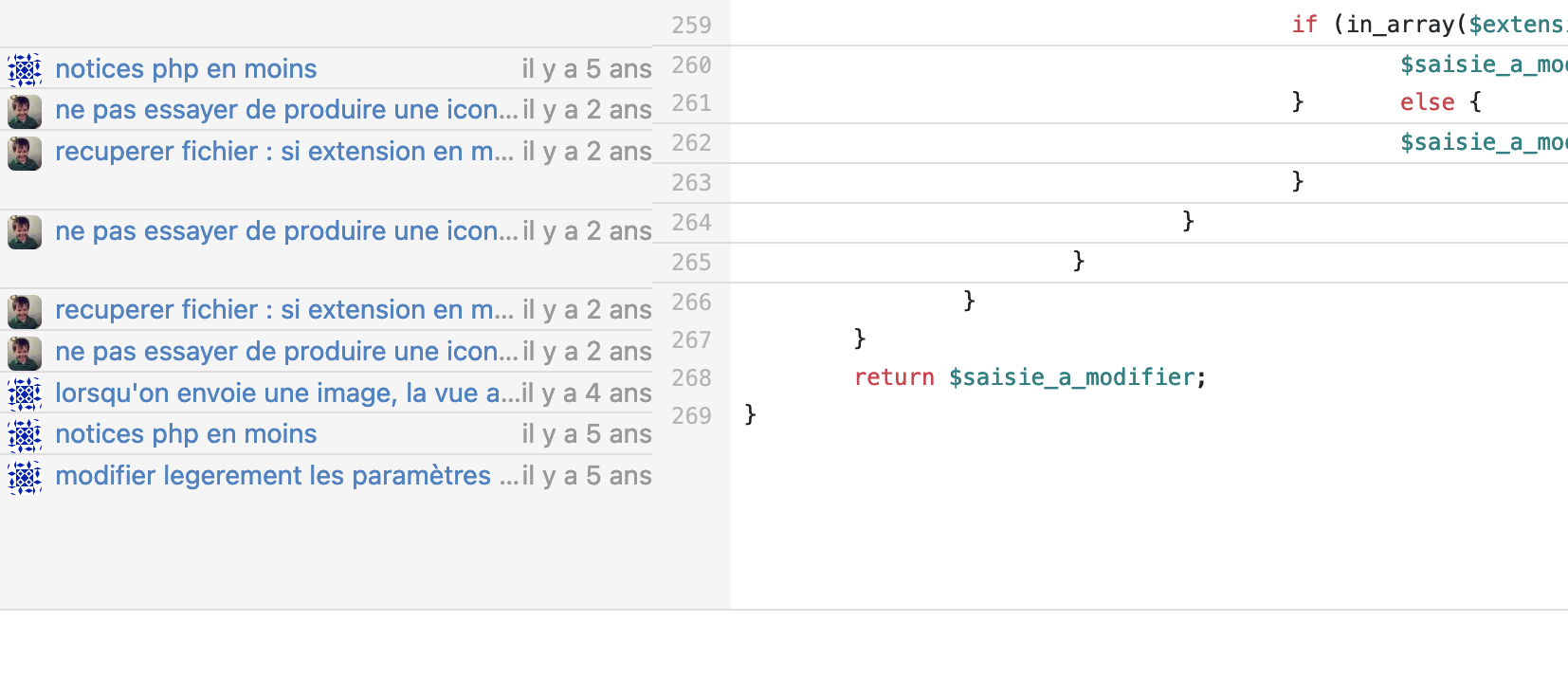Click 'il y a 2 ans' beside line 262
Image resolution: width=1568 pixels, height=677 pixels.
click(587, 152)
